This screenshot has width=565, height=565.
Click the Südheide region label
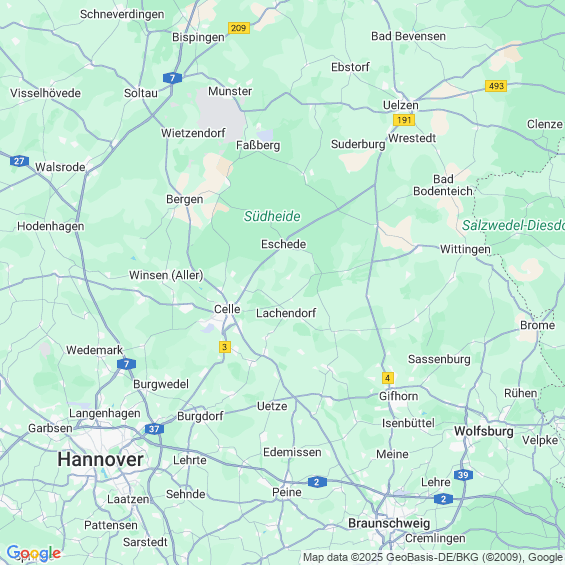pyautogui.click(x=272, y=216)
